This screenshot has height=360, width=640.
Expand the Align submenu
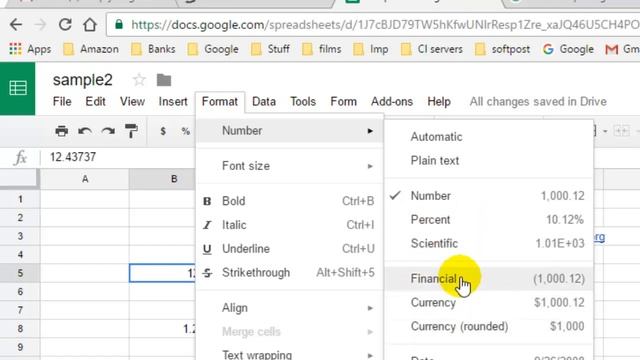pyautogui.click(x=289, y=308)
